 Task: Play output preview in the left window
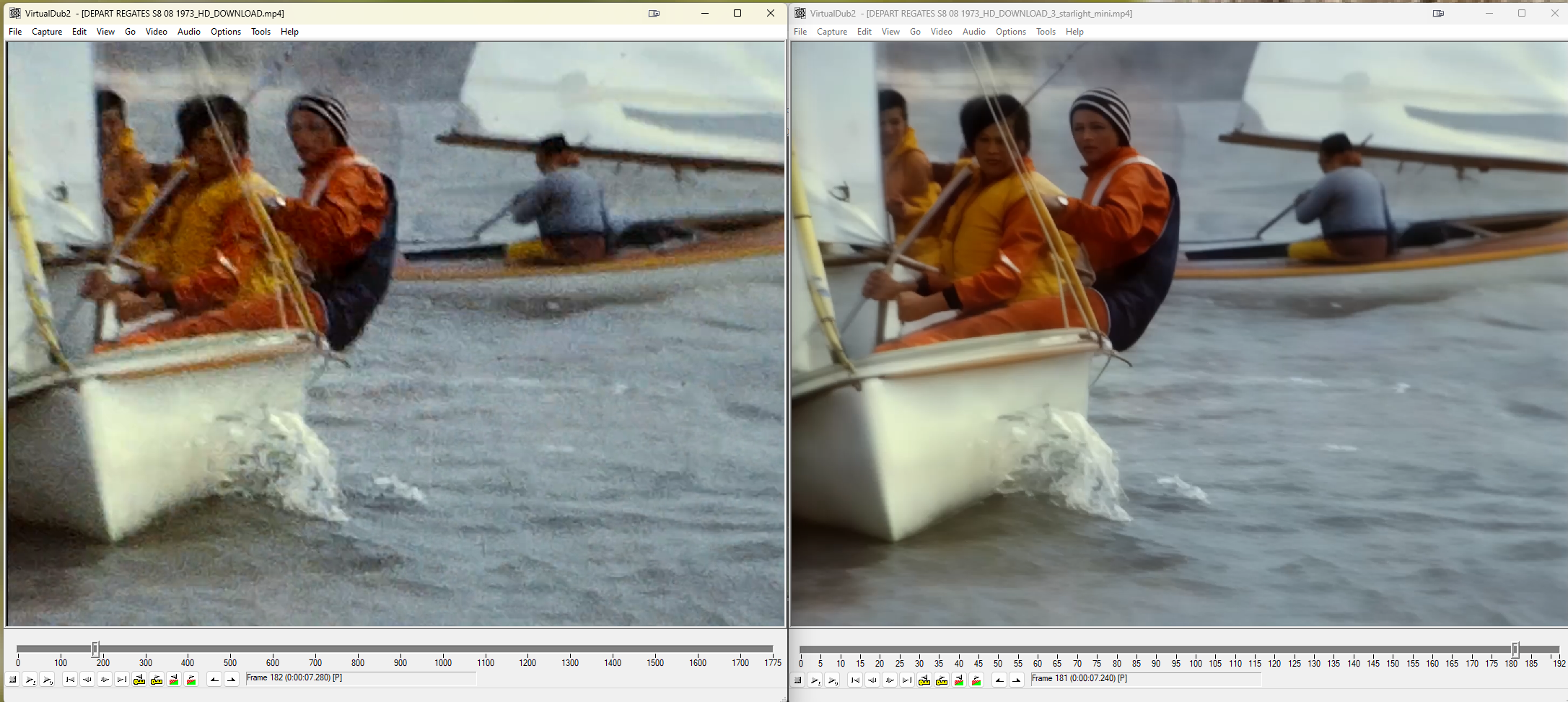point(47,680)
